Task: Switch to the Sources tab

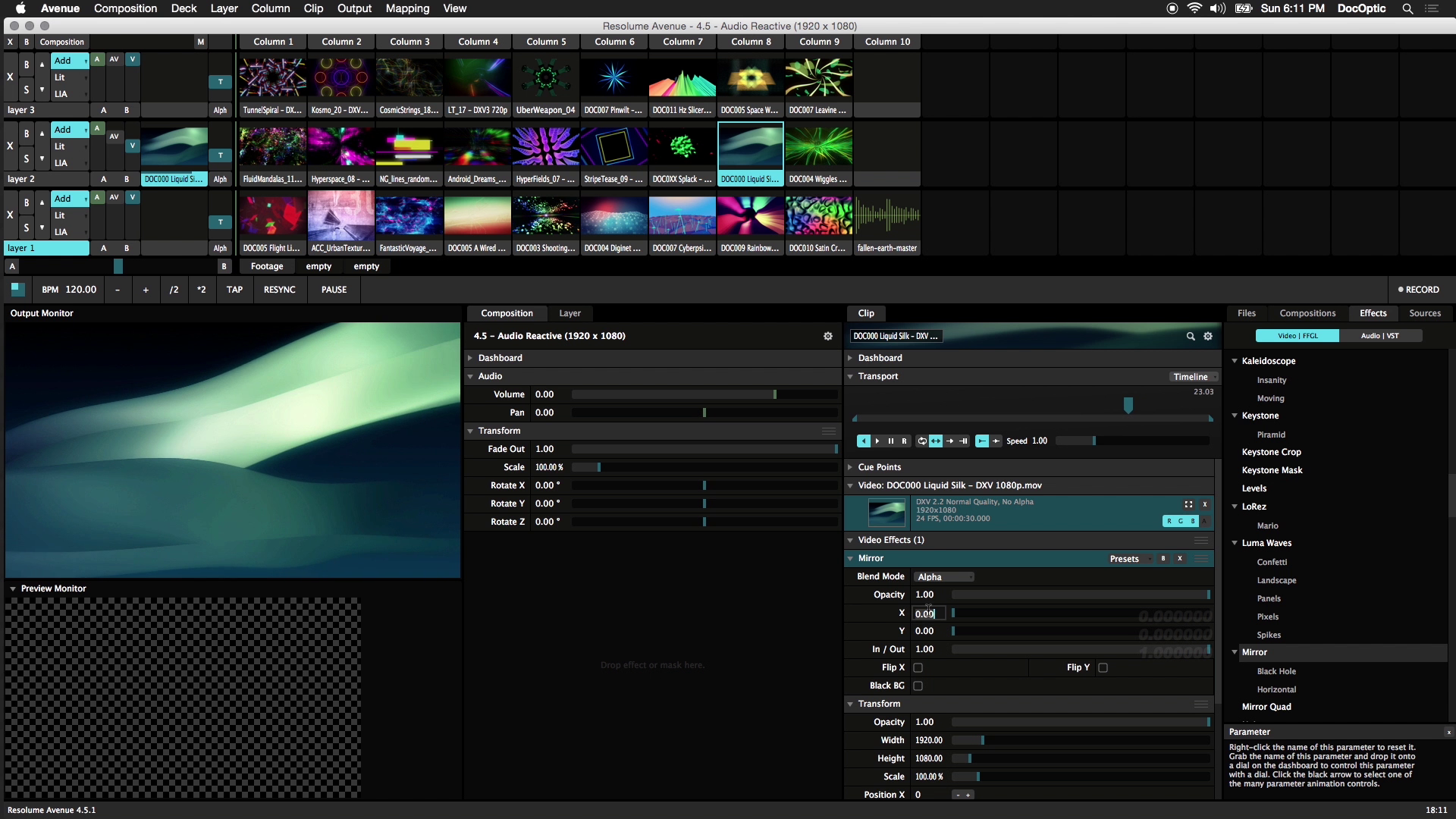Action: point(1425,313)
